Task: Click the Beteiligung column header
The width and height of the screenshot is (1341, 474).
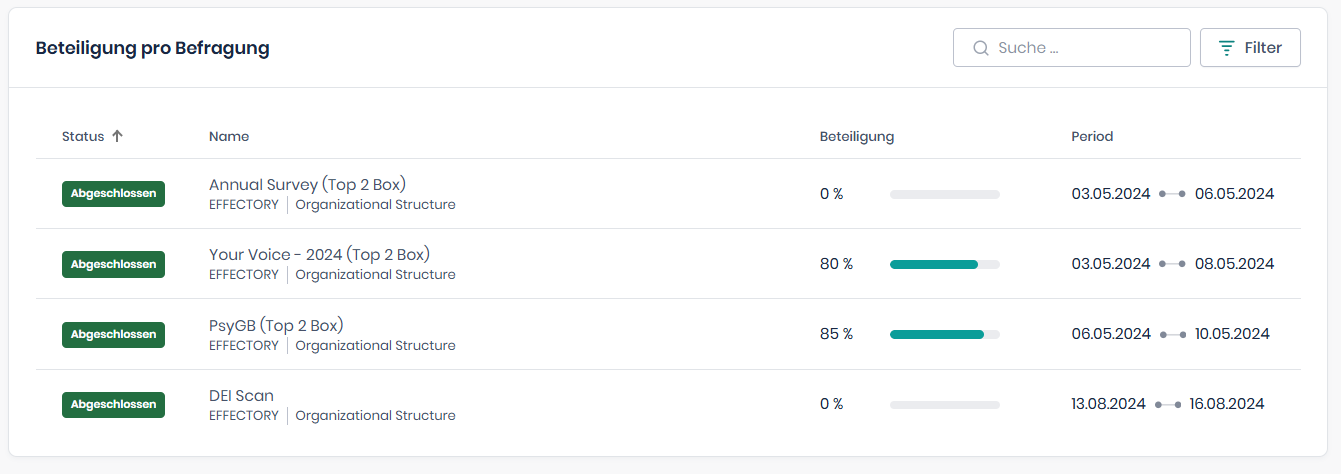Action: pos(857,136)
